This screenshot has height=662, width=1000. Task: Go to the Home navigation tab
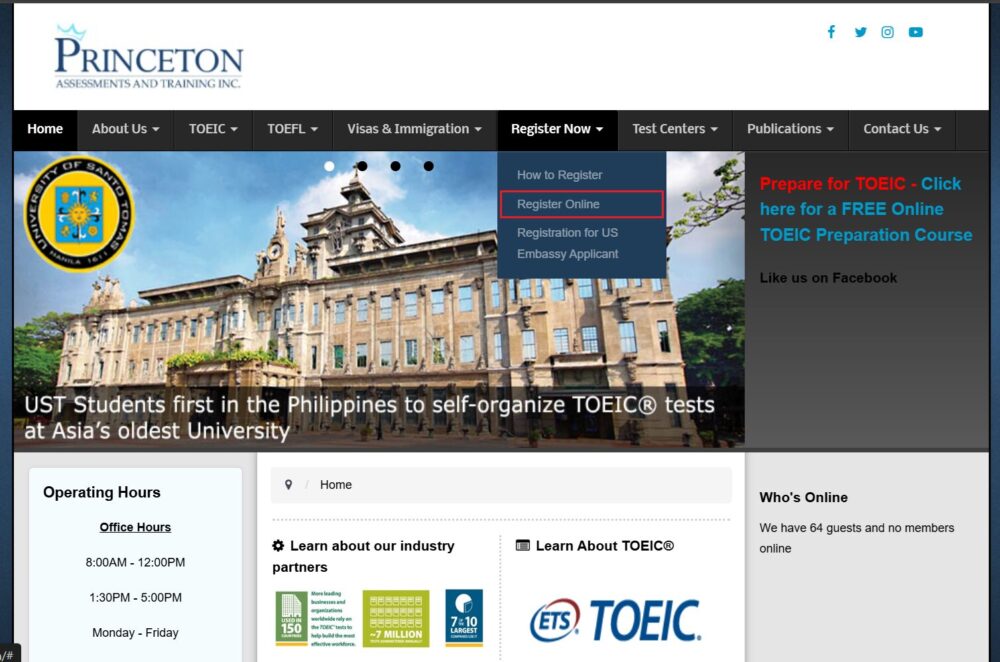pyautogui.click(x=45, y=129)
